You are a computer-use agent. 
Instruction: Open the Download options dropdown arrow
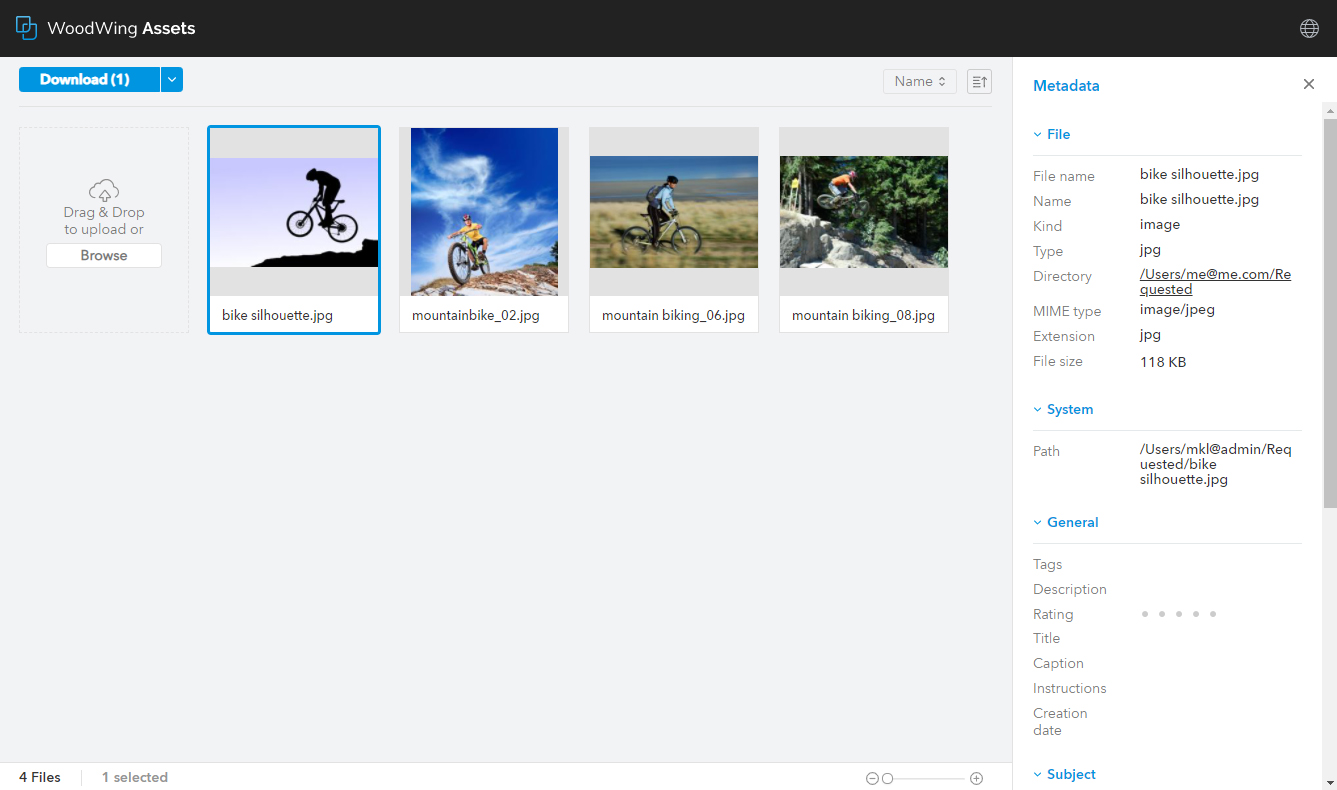171,78
